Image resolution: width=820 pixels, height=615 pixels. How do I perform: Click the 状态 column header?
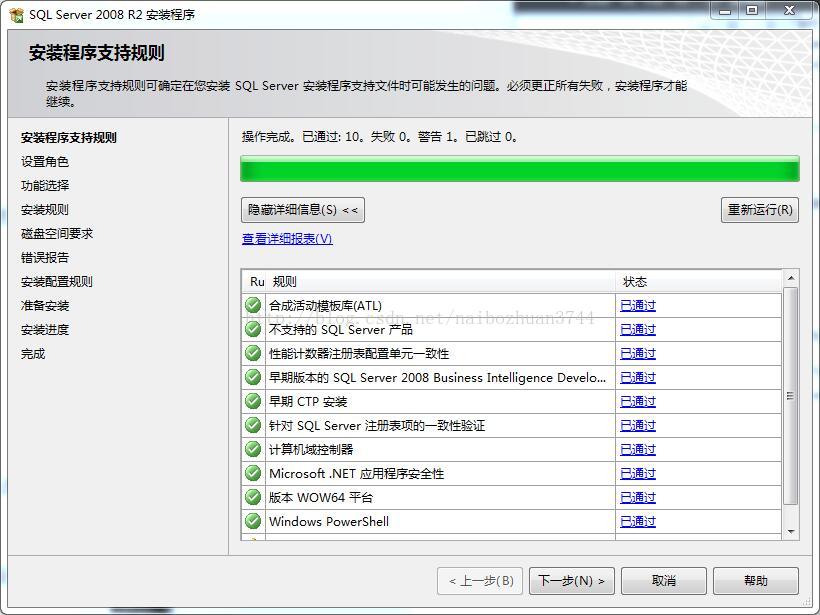(x=699, y=282)
